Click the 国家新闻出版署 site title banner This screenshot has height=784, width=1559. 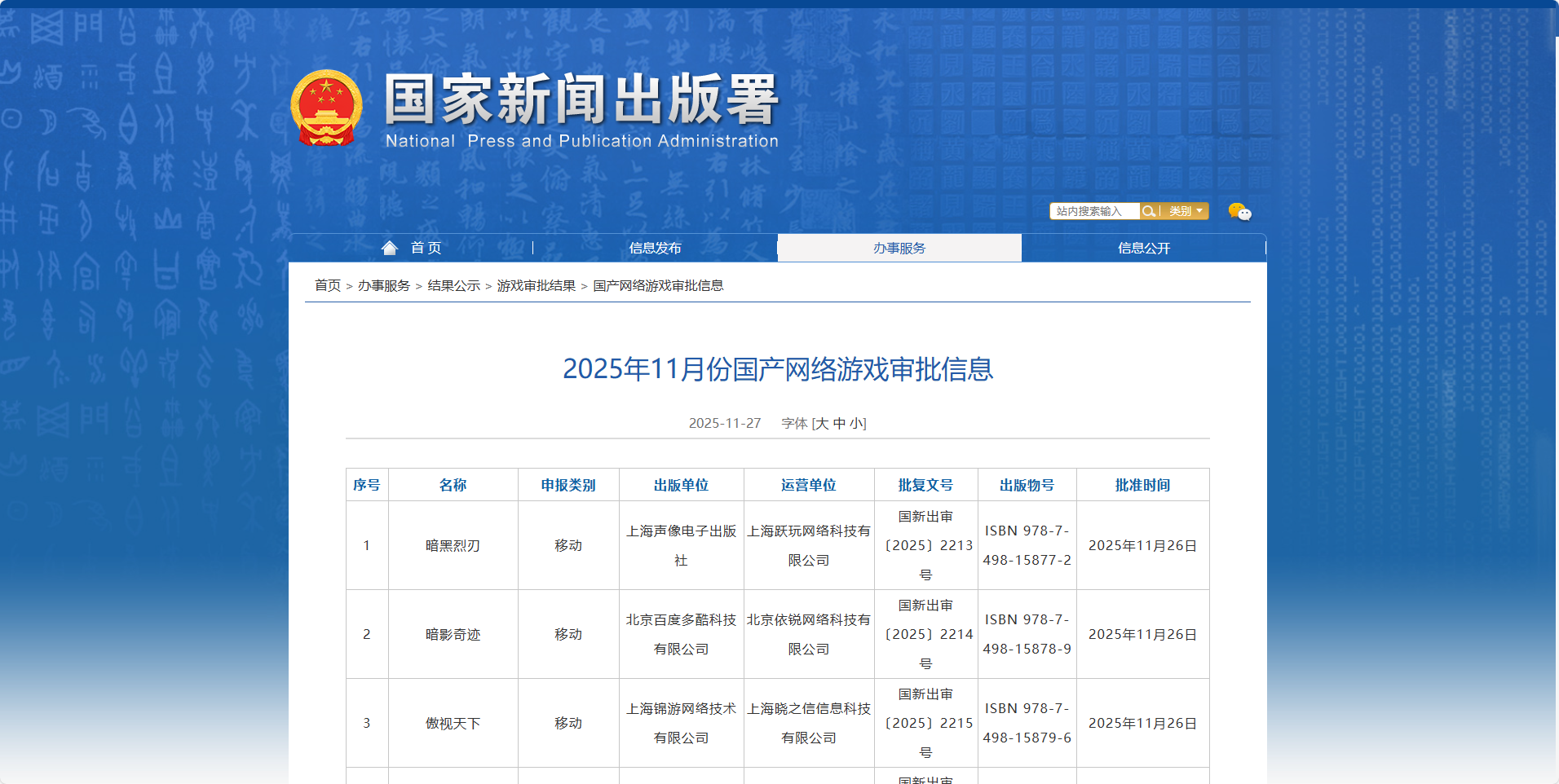pos(581,108)
